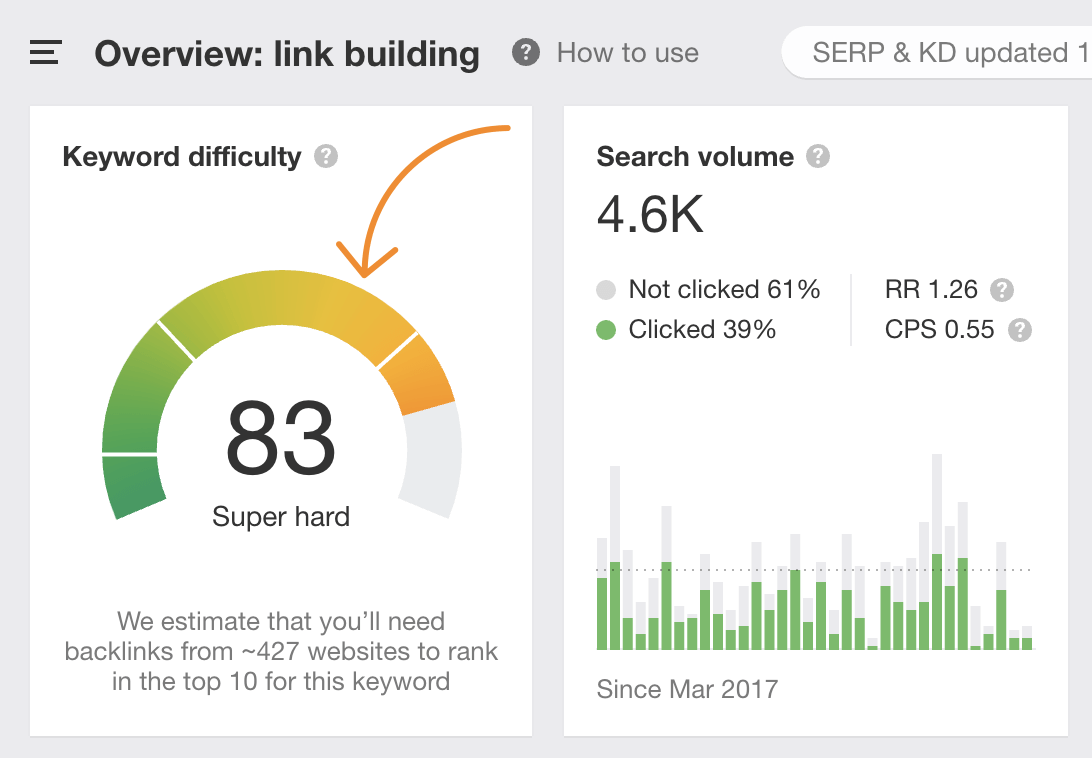The height and width of the screenshot is (758, 1092).
Task: Click the green Clicked legend dot
Action: point(606,330)
